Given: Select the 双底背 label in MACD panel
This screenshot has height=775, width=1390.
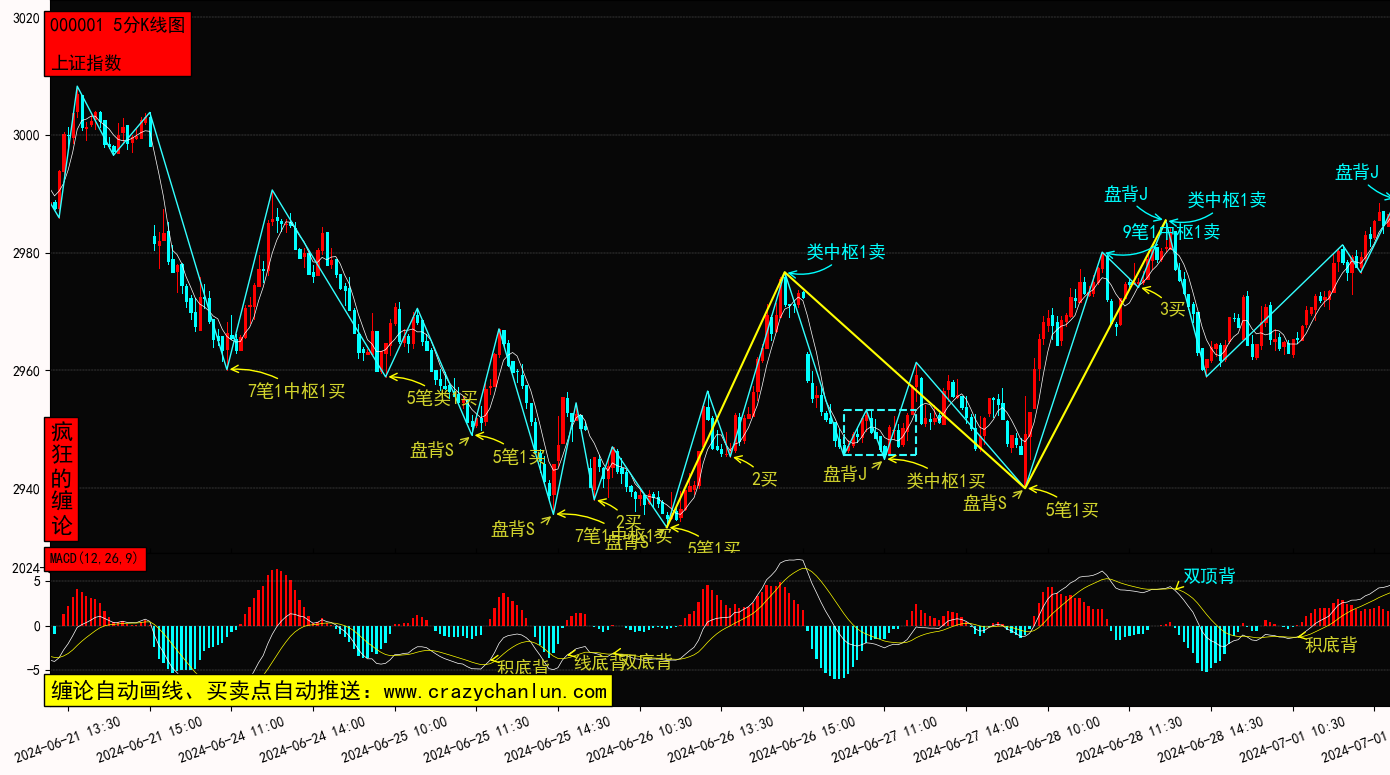Looking at the screenshot, I should click(648, 661).
